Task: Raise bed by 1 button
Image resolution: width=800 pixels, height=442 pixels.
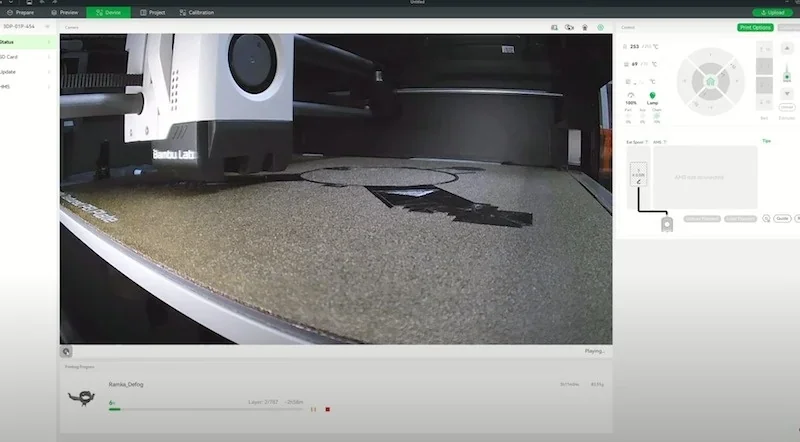Action: [x=764, y=67]
